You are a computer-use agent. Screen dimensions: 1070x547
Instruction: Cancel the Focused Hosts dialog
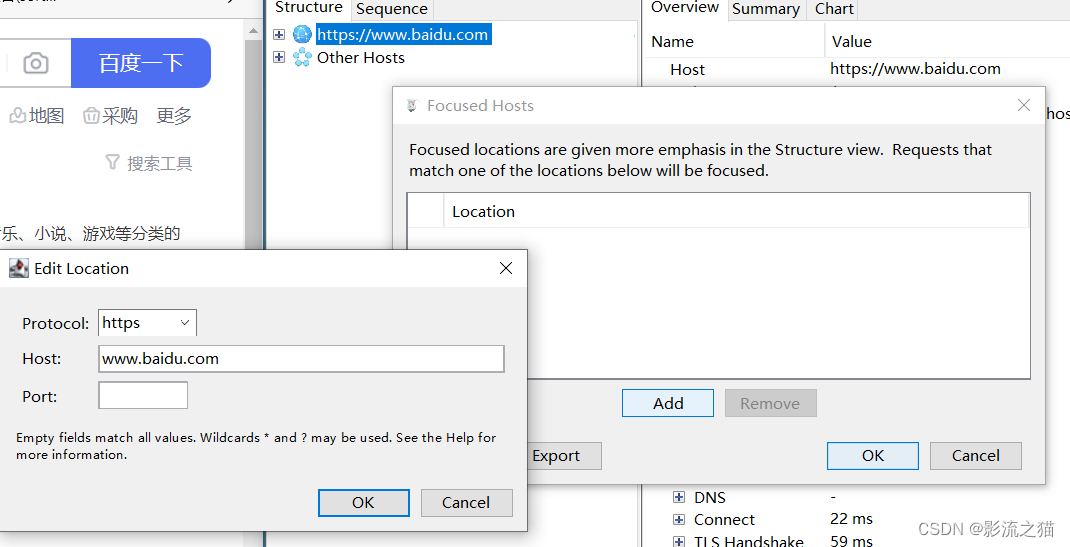tap(976, 456)
